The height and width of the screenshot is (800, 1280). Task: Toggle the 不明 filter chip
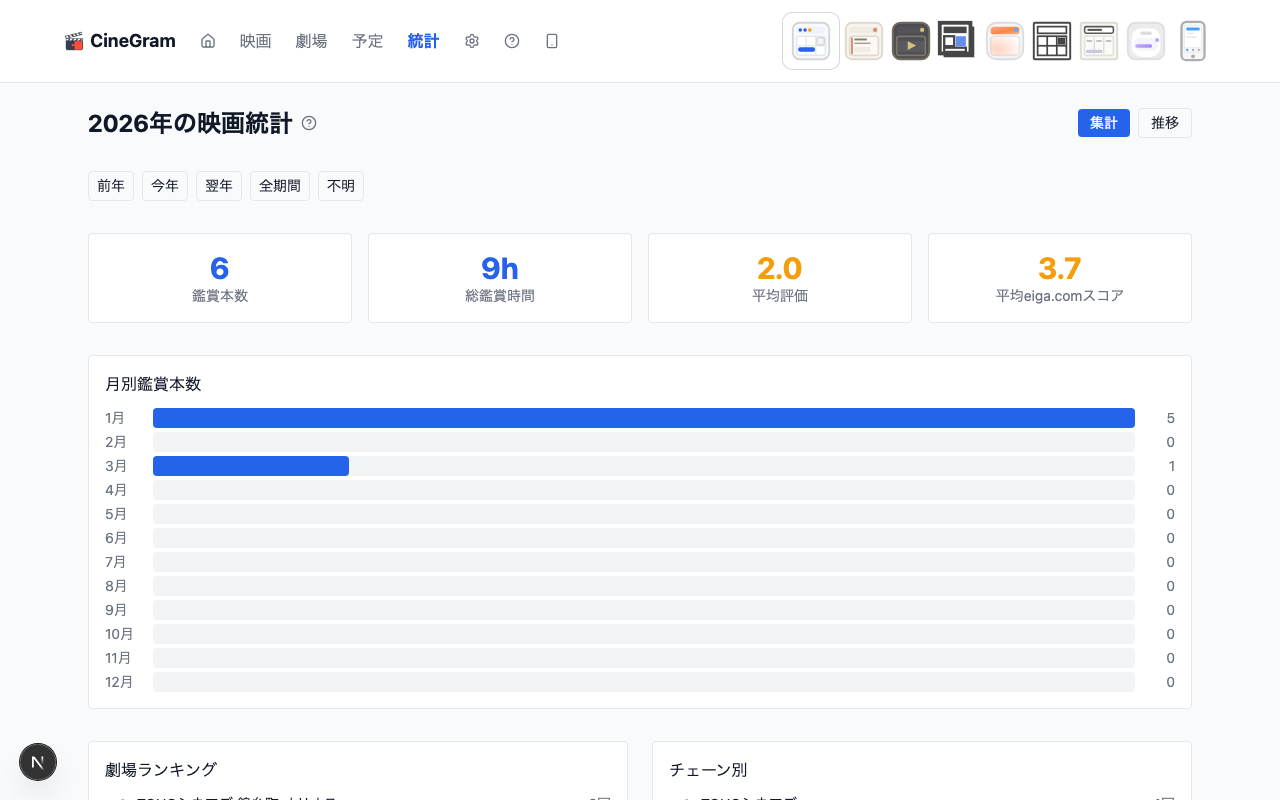pyautogui.click(x=340, y=185)
